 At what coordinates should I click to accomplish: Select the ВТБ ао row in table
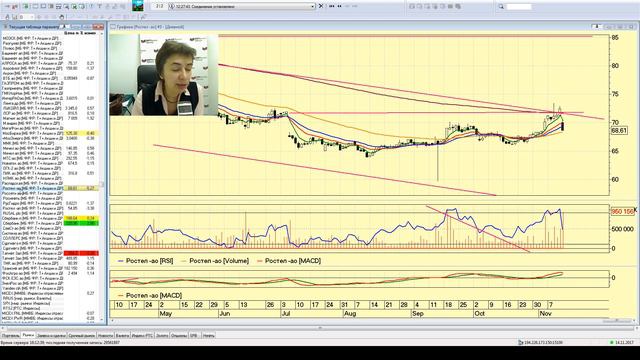(50, 78)
